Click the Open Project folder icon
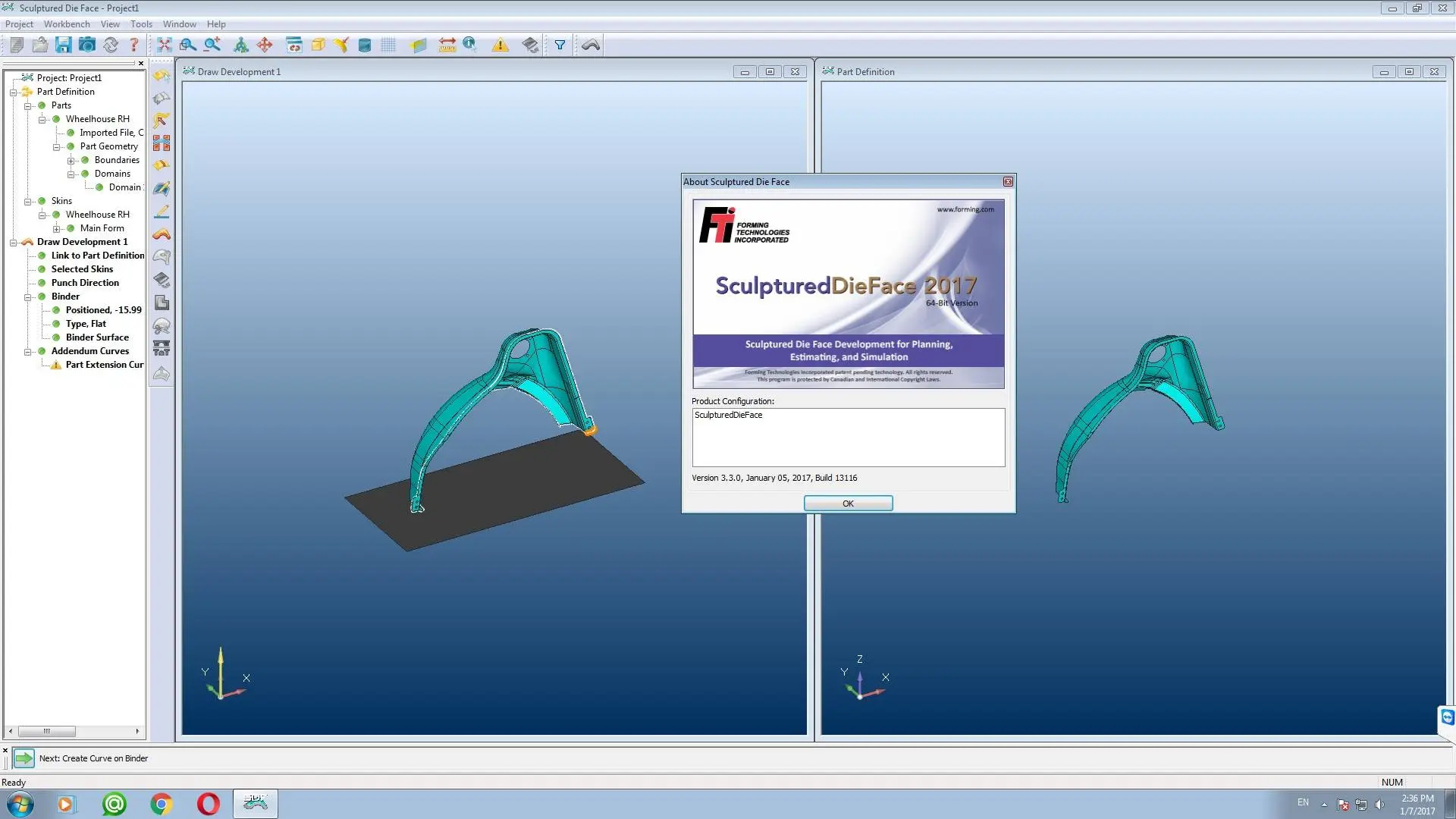This screenshot has height=819, width=1456. pyautogui.click(x=40, y=45)
